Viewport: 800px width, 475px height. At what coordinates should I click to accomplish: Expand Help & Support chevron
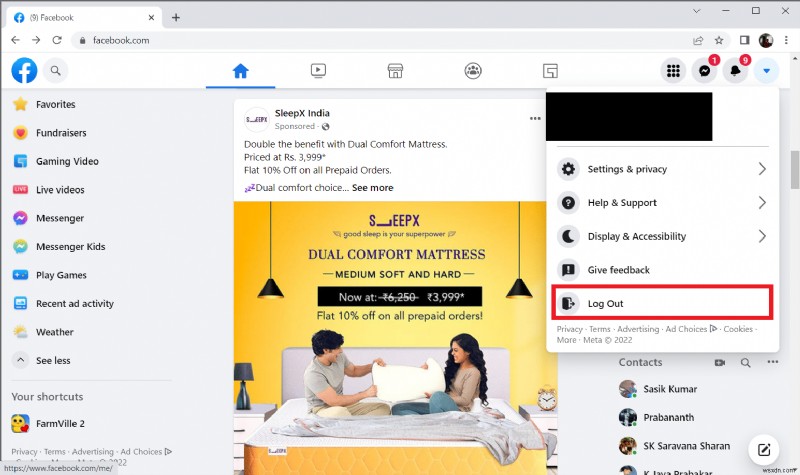click(x=762, y=203)
